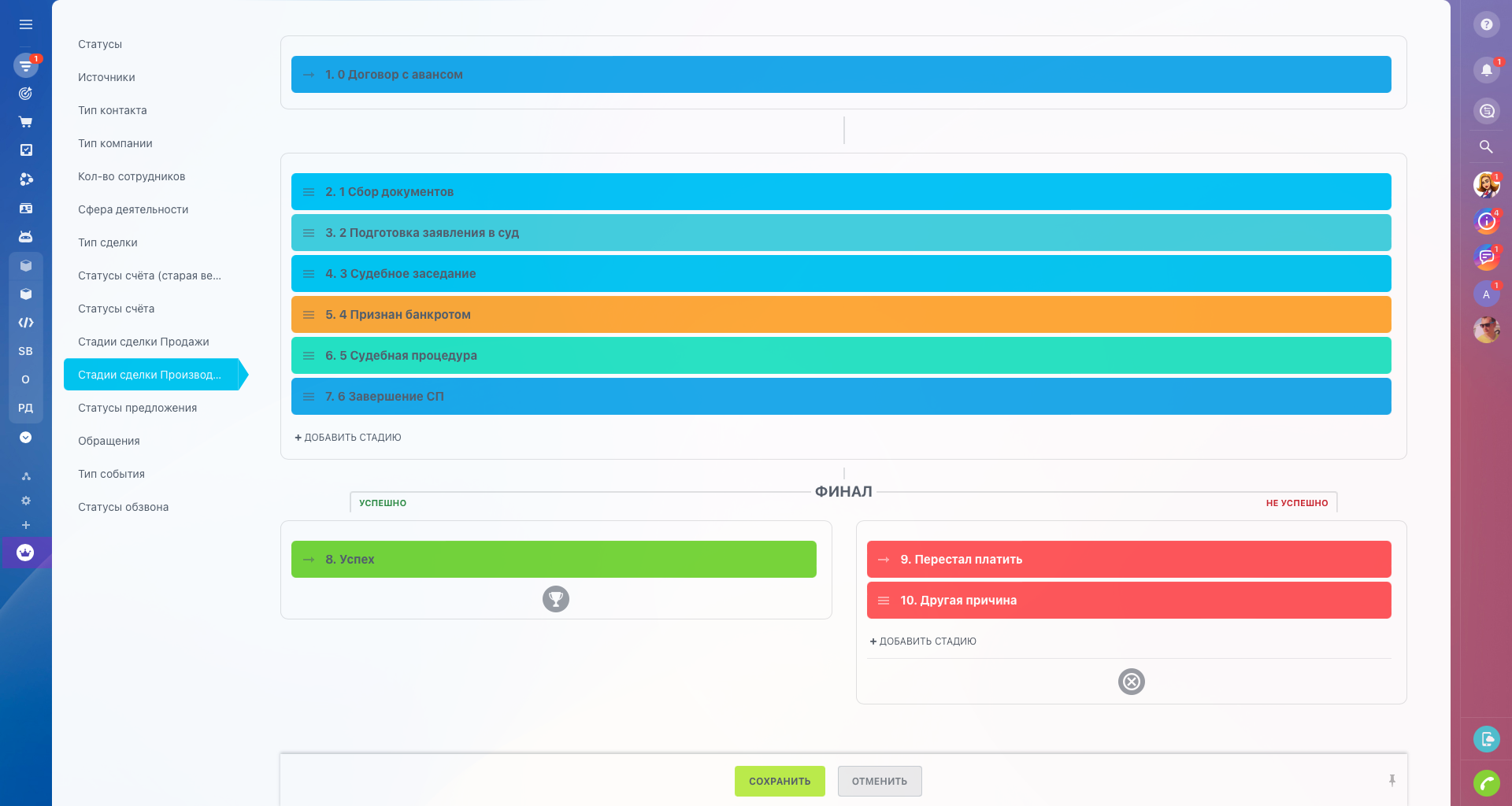Viewport: 1512px width, 806px height.
Task: Add a stage below 'Другая причина'
Action: (923, 641)
